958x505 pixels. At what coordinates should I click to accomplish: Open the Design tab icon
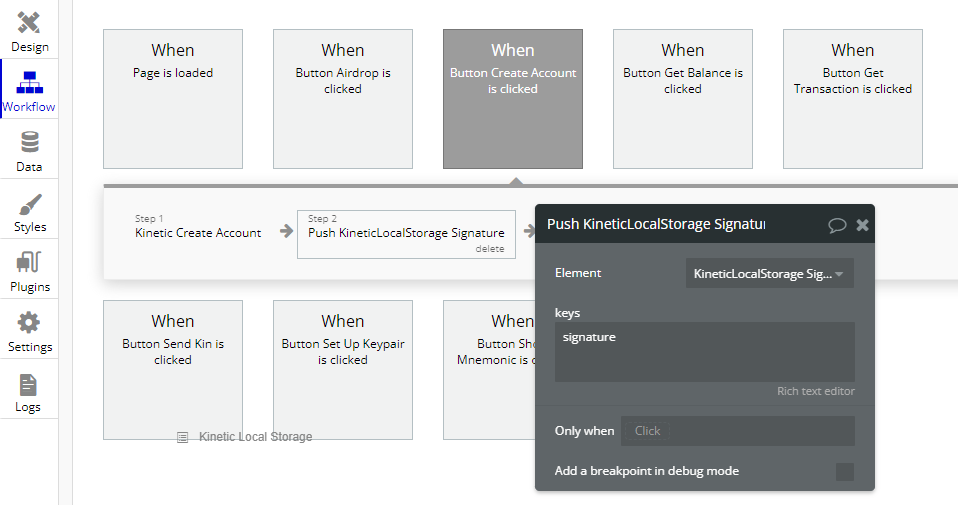pos(29,23)
